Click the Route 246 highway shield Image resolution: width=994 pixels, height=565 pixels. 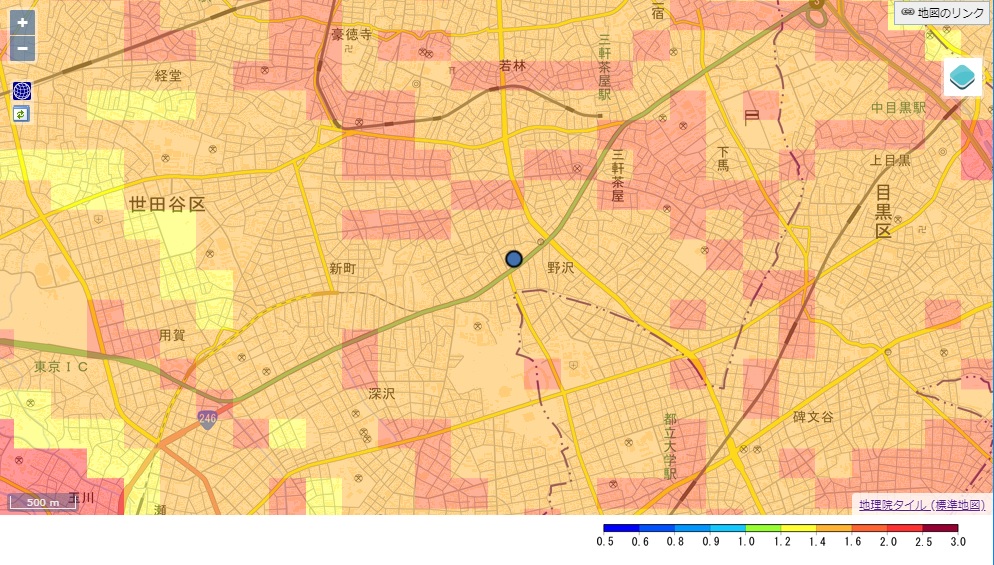[207, 419]
